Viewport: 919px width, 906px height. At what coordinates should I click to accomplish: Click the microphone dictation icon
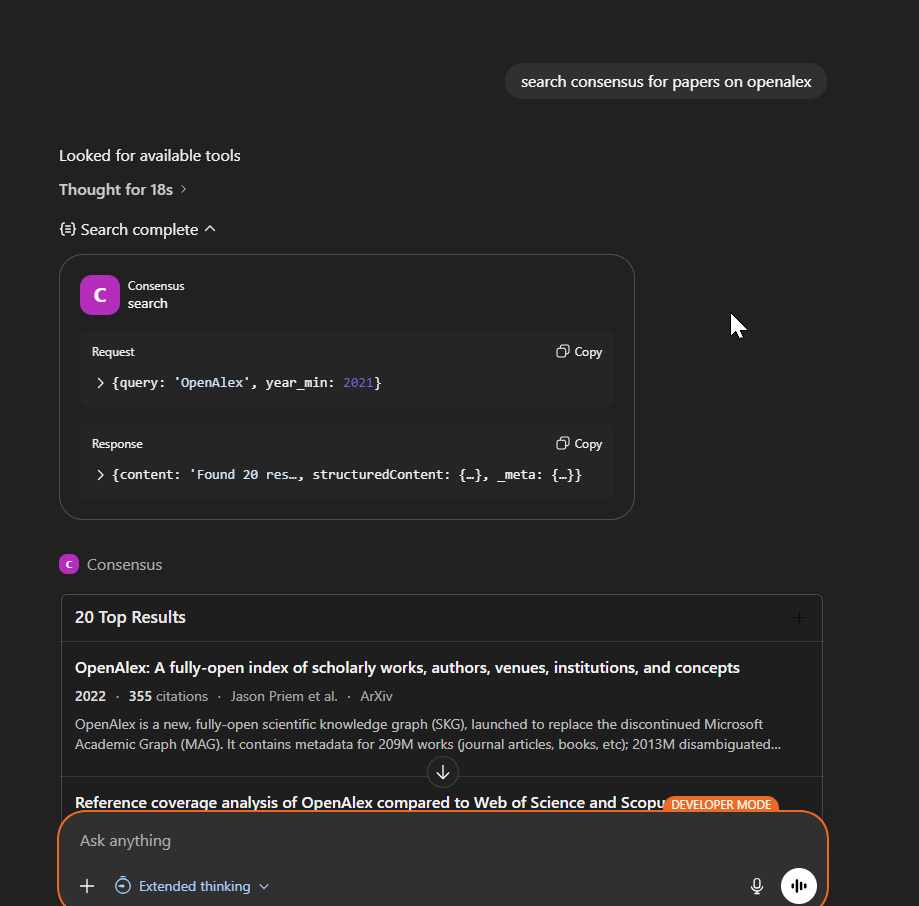(x=757, y=886)
